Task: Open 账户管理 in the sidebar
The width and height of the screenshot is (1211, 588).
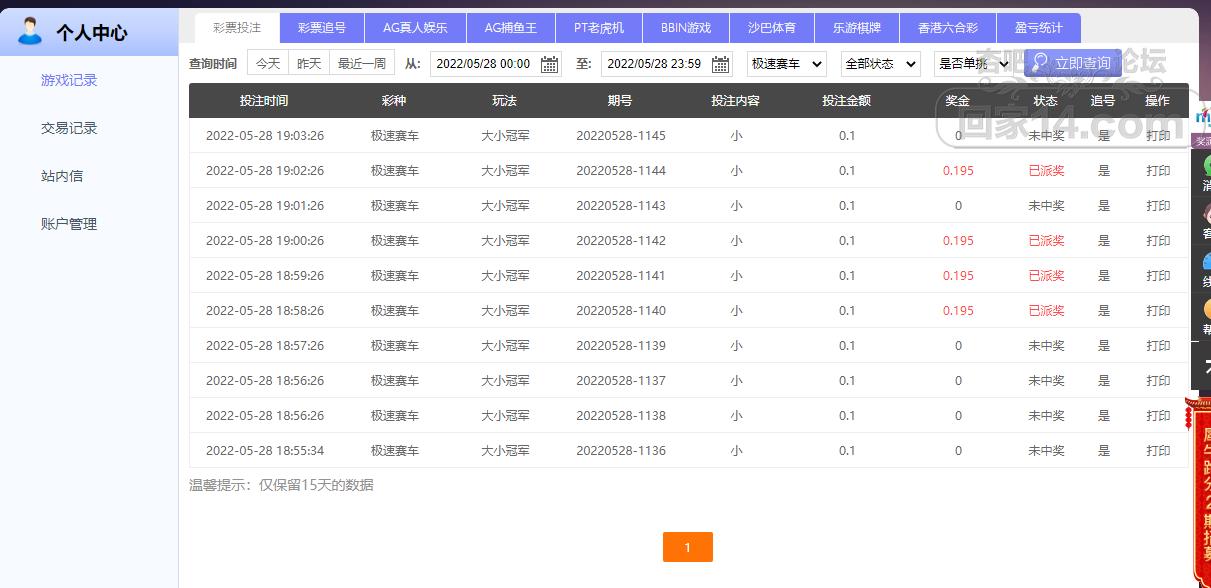Action: click(x=69, y=224)
